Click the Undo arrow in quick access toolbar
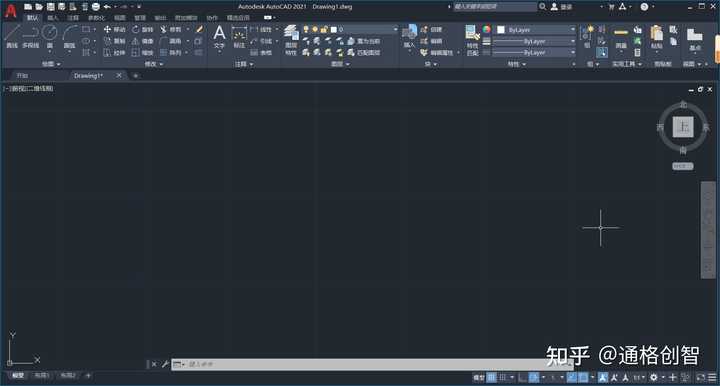This screenshot has width=720, height=386. [107, 7]
